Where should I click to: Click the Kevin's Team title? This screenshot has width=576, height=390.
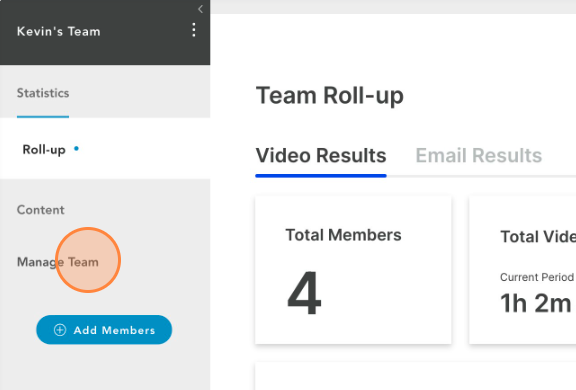pyautogui.click(x=59, y=32)
